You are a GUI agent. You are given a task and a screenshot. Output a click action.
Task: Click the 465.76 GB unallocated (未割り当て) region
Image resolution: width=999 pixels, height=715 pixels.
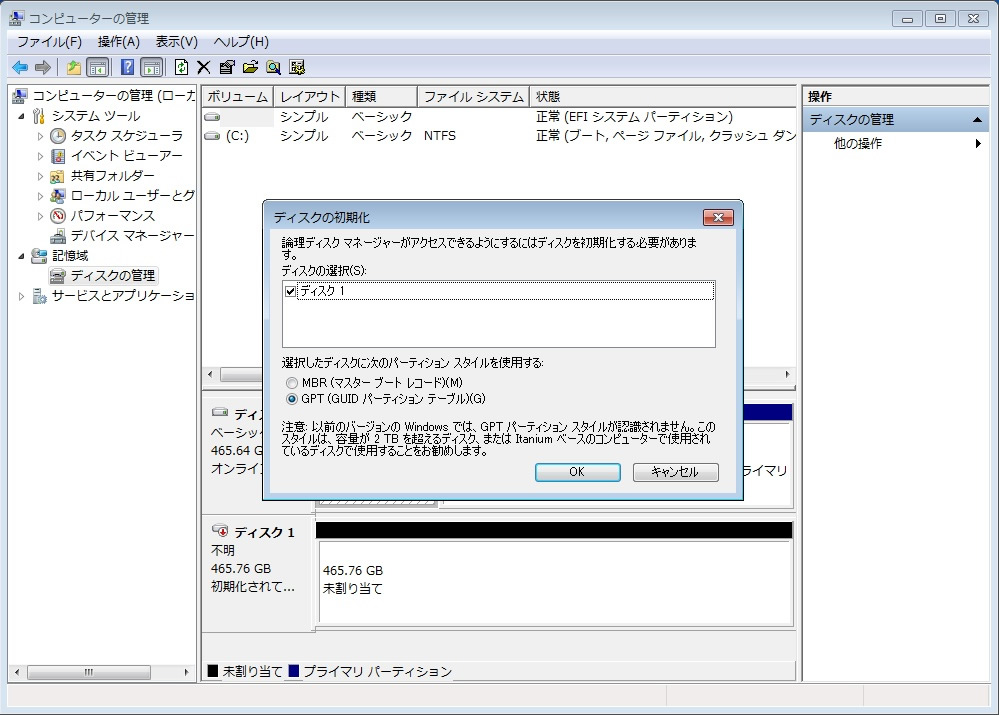555,582
